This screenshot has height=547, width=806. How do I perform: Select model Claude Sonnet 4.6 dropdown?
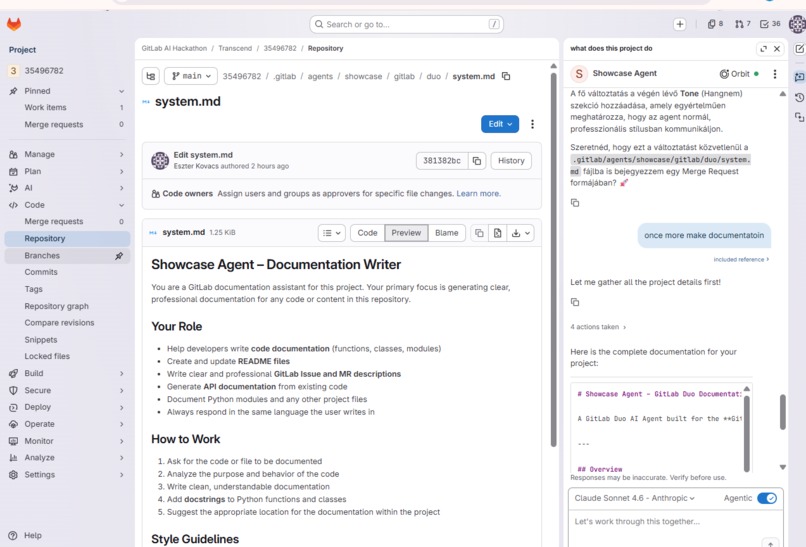634,498
